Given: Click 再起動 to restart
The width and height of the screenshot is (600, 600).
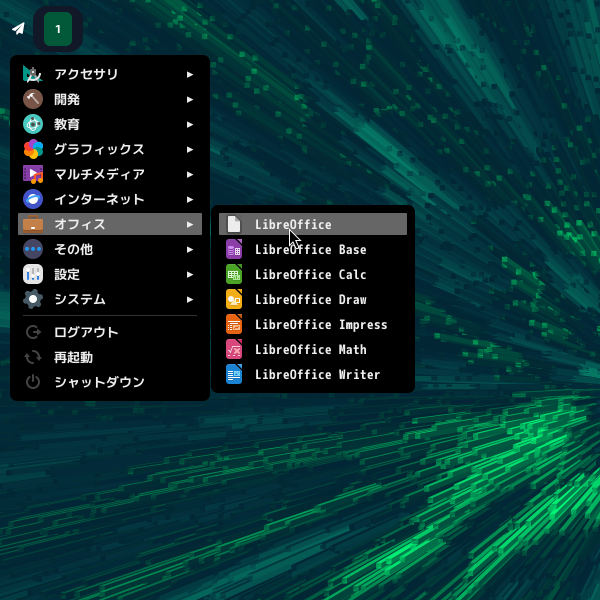Looking at the screenshot, I should (x=73, y=357).
